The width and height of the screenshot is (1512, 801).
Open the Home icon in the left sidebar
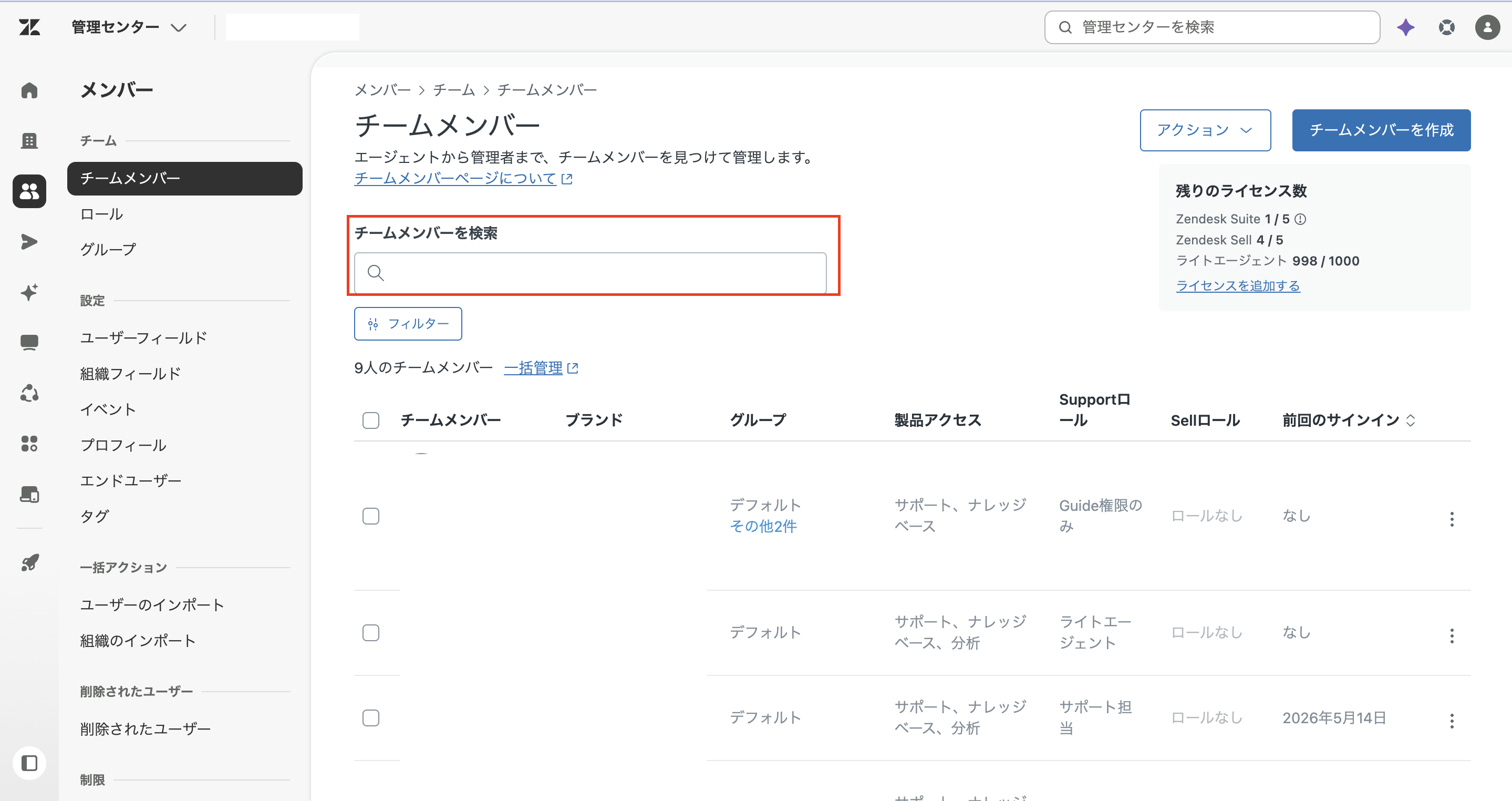tap(29, 90)
